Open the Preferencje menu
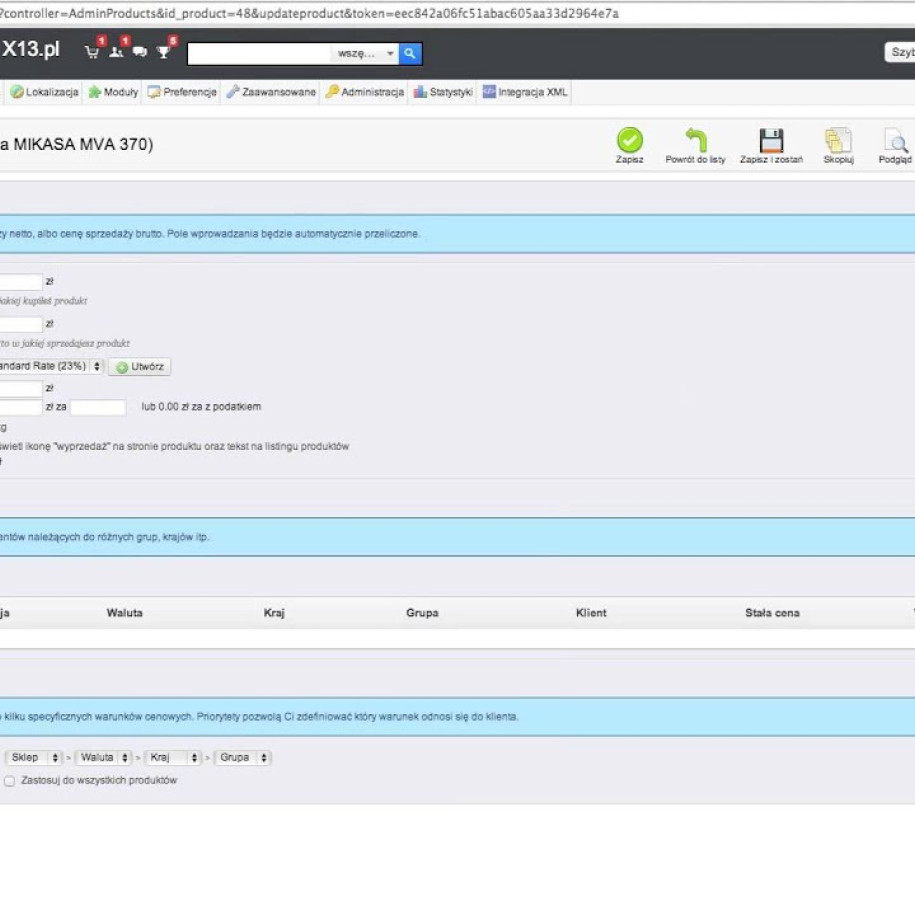The image size is (915, 915). point(182,92)
